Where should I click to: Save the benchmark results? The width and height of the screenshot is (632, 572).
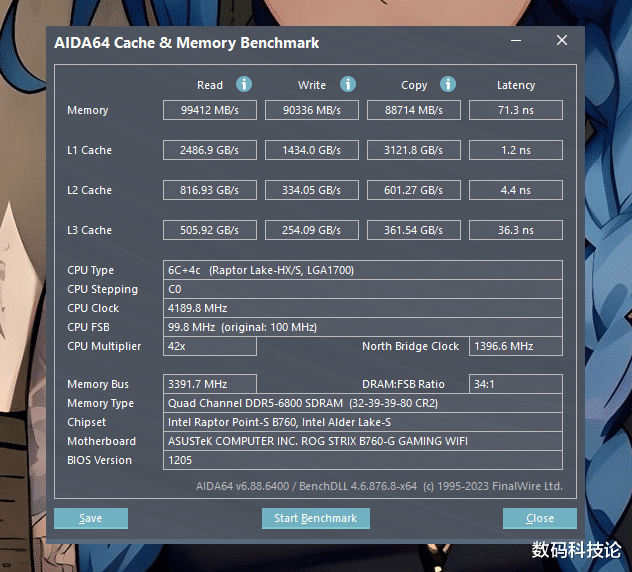pyautogui.click(x=91, y=518)
